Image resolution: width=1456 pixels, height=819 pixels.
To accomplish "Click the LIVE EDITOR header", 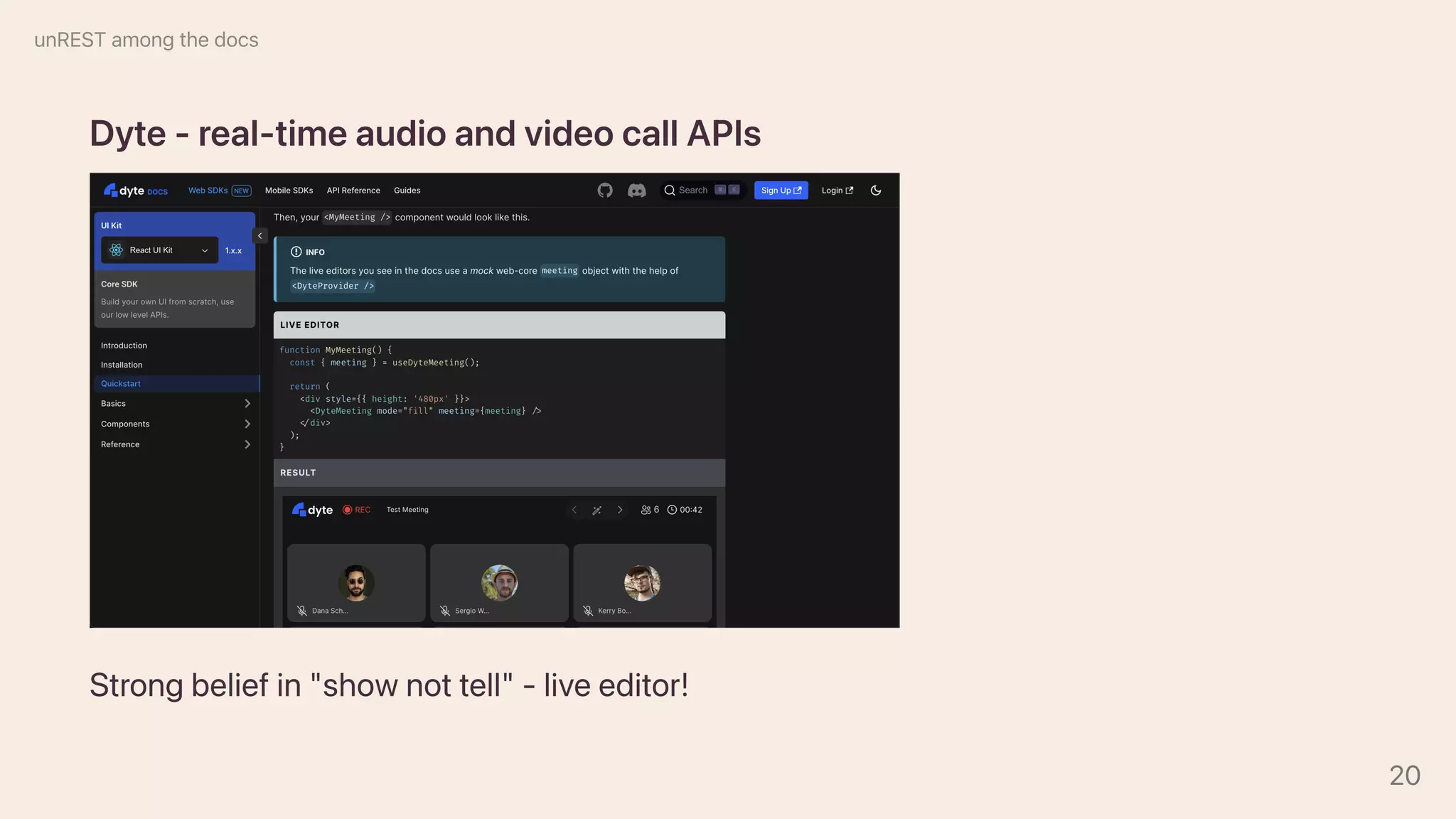I will (x=499, y=325).
